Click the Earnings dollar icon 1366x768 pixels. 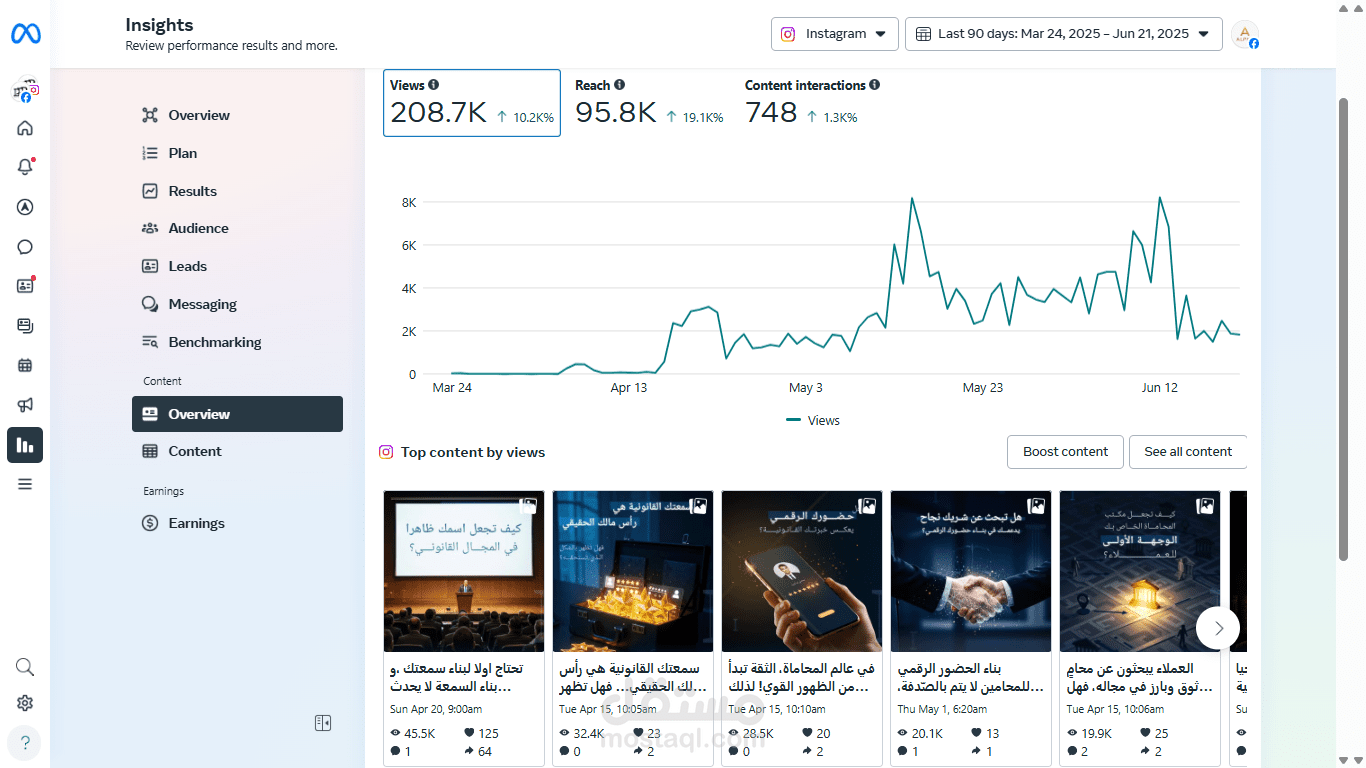click(150, 523)
